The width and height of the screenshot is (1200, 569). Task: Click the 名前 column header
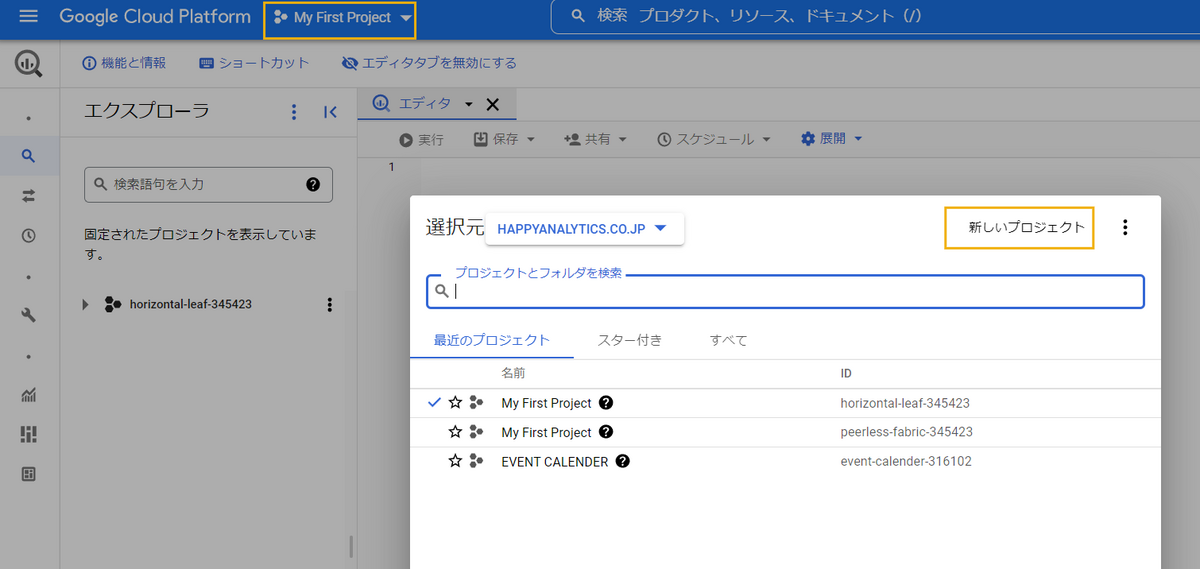click(513, 373)
